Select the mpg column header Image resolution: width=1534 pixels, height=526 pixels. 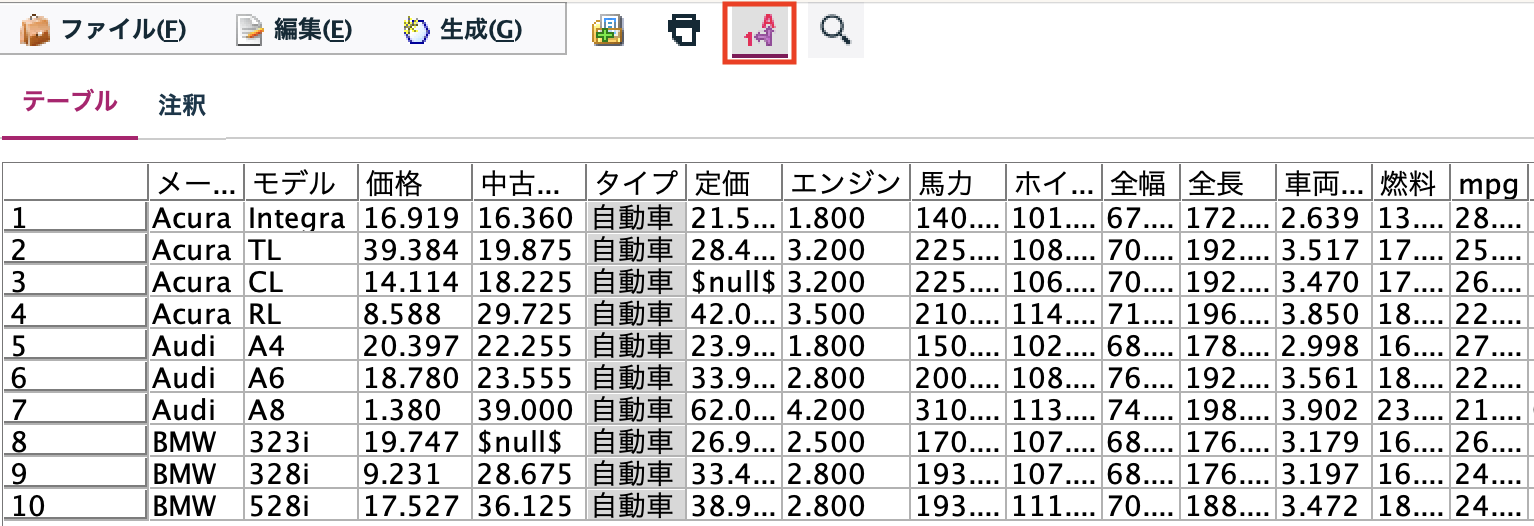point(1489,184)
